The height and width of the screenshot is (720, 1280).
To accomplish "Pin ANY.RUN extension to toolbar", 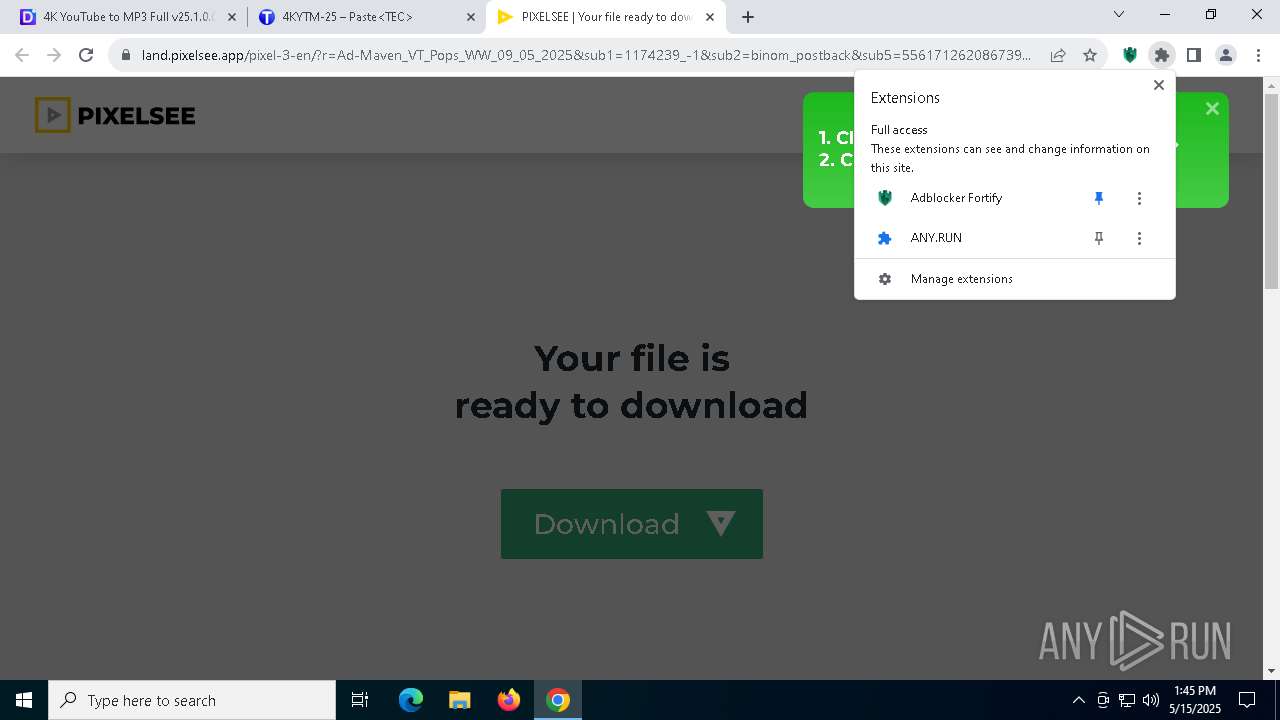I will pyautogui.click(x=1099, y=238).
